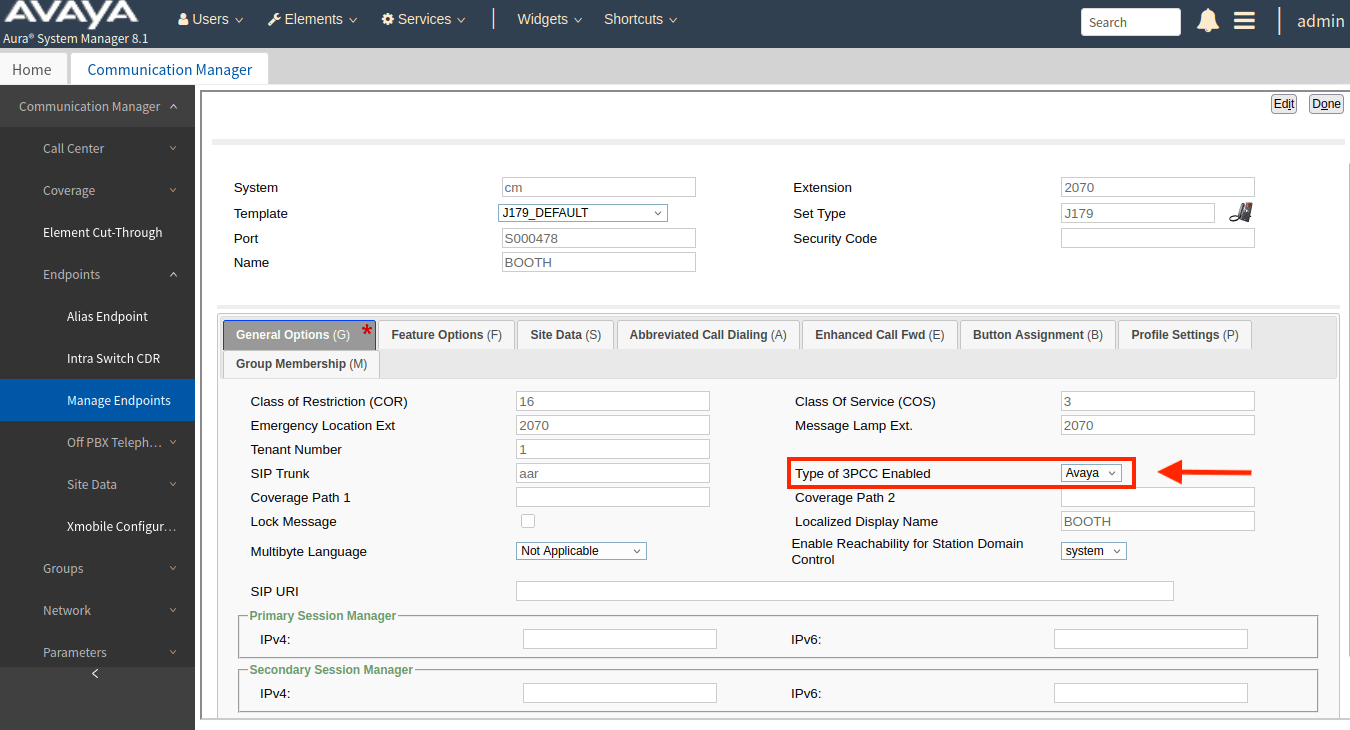Viewport: 1350px width, 730px height.
Task: Expand the Site Data sidebar item
Action: 97,484
